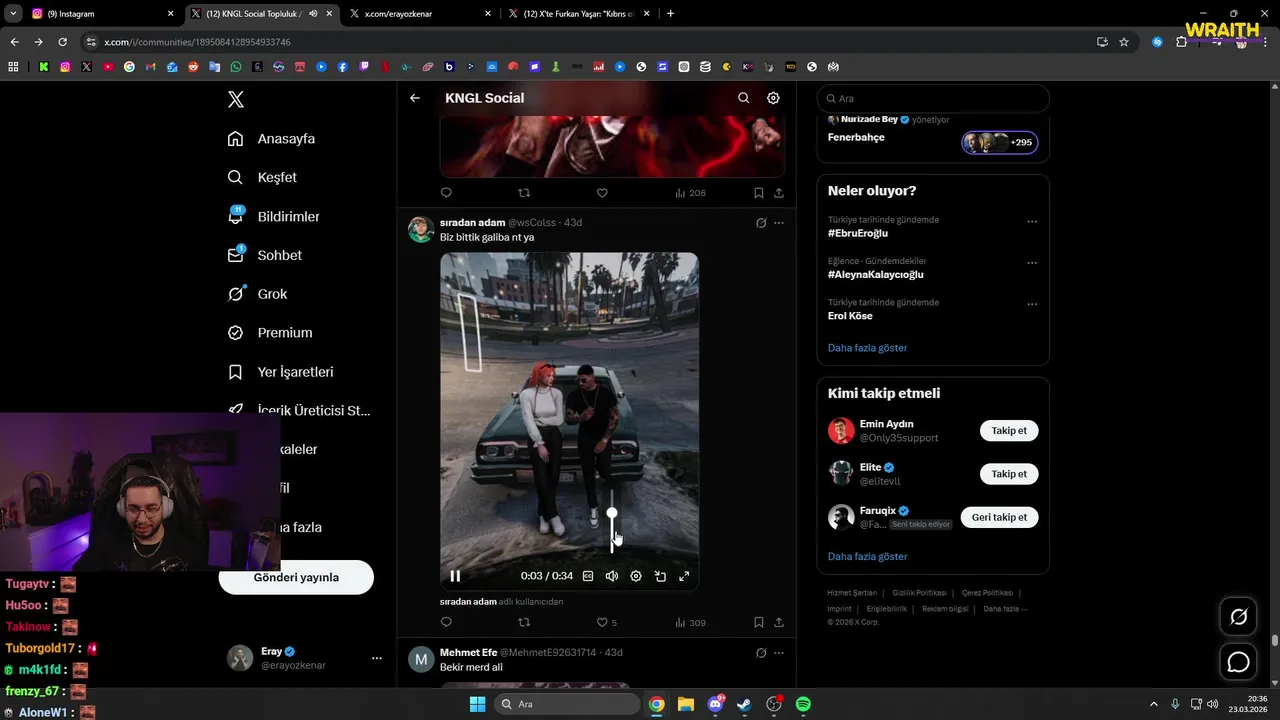Switch to Instagram browser tab
Screen dimensions: 1280x720
click(x=102, y=14)
